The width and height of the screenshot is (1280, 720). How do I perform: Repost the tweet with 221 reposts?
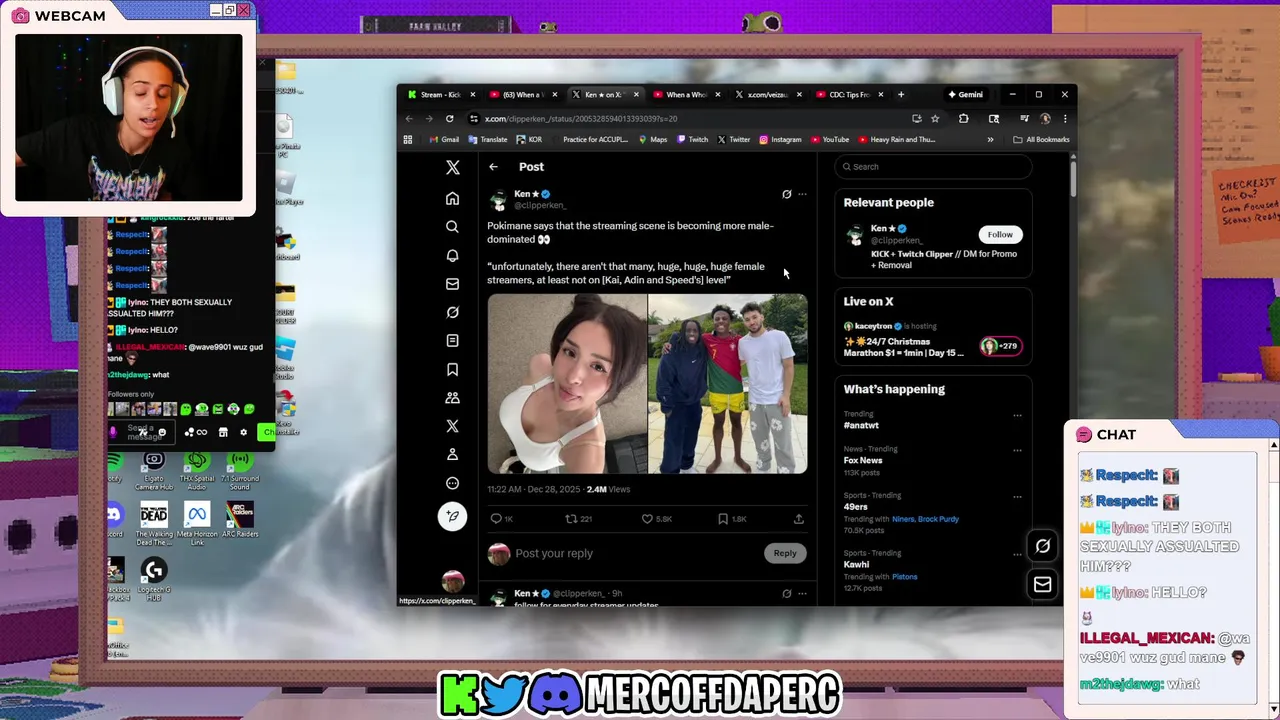(579, 519)
